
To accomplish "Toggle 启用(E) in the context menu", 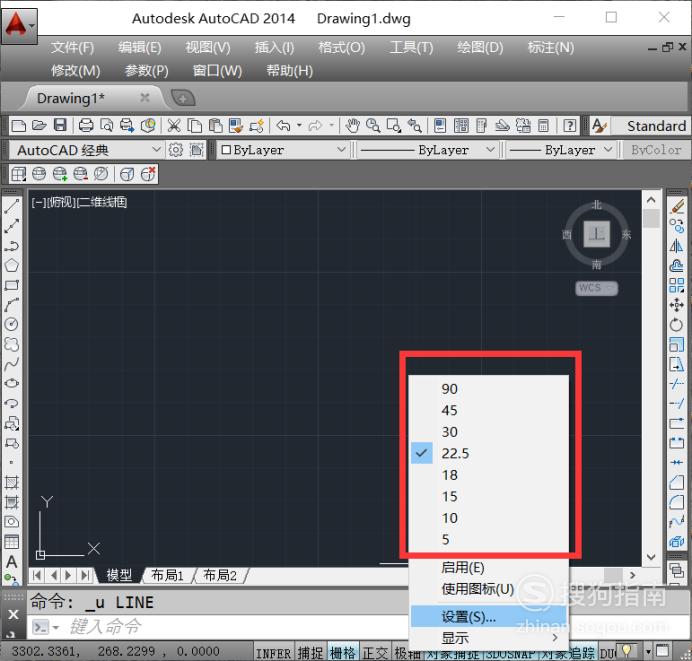I will (489, 567).
